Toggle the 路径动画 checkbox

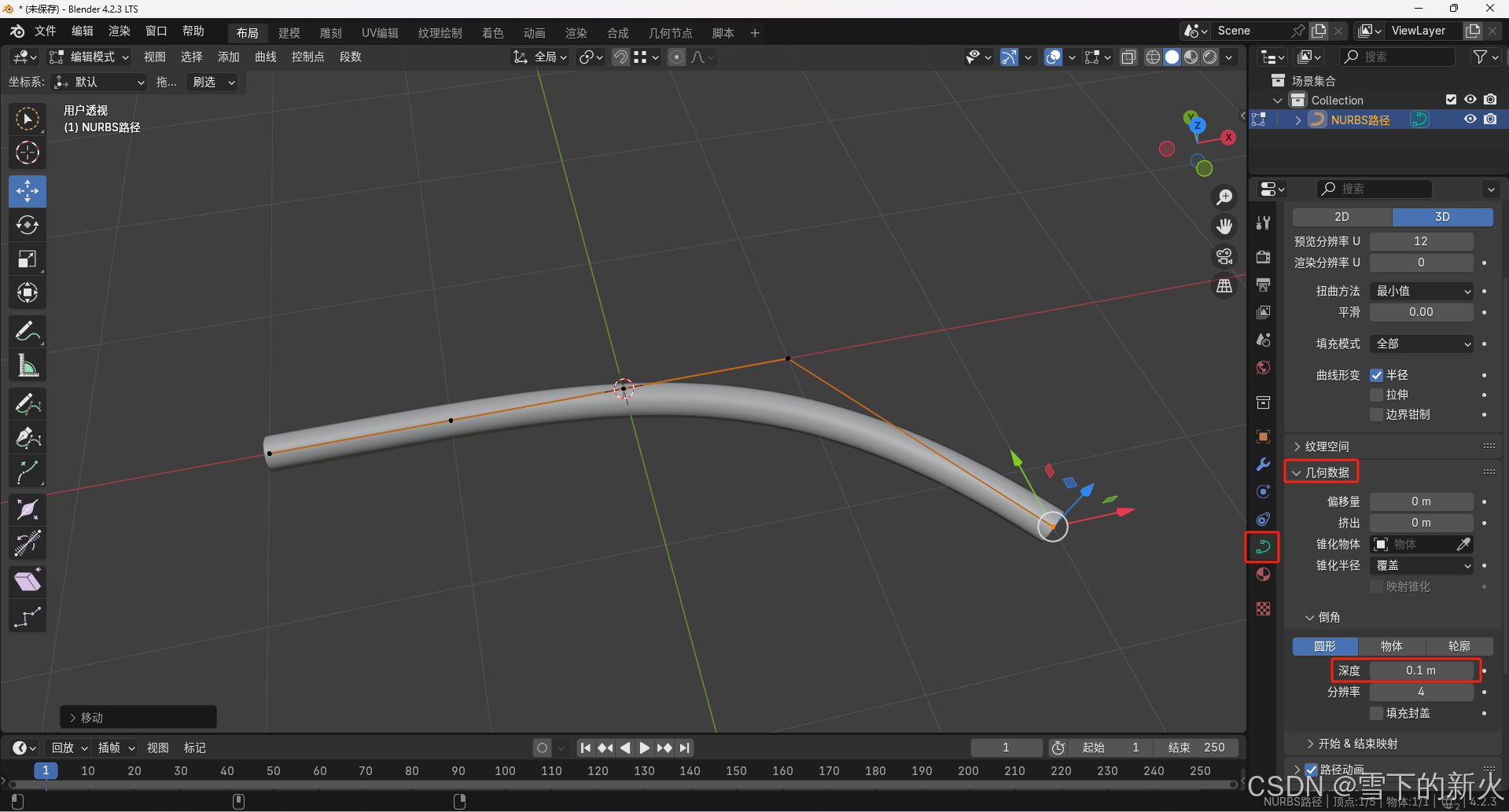(x=1311, y=770)
